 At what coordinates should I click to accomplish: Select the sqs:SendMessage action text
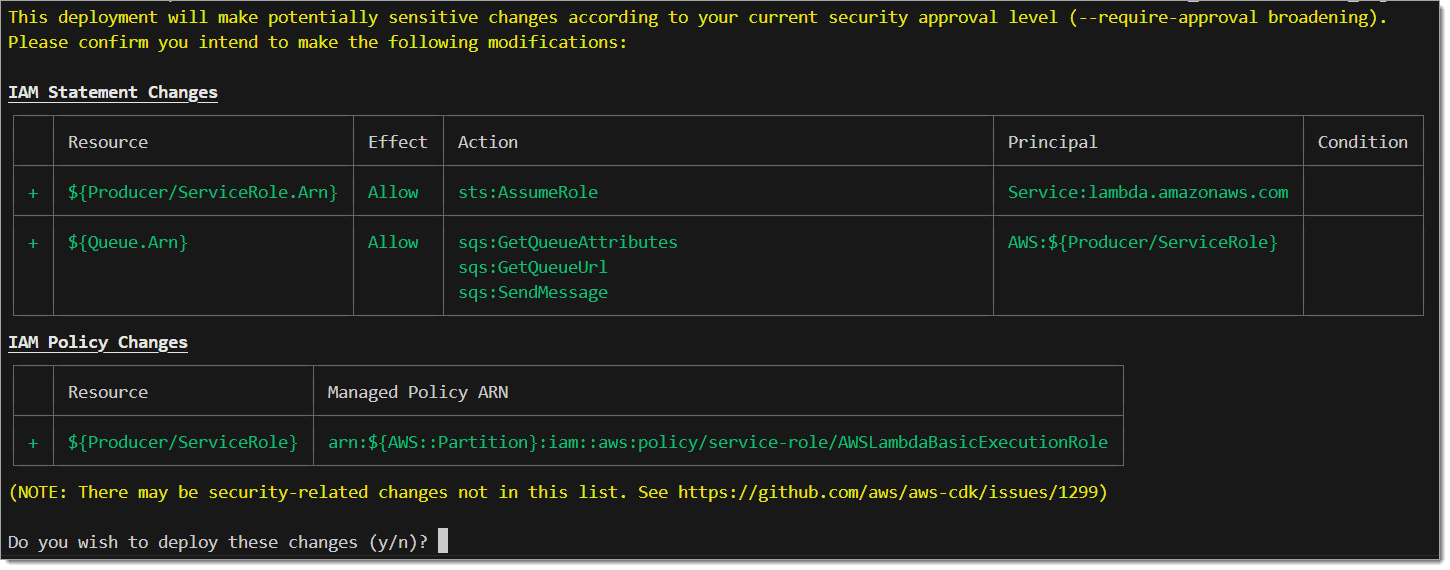pyautogui.click(x=533, y=292)
